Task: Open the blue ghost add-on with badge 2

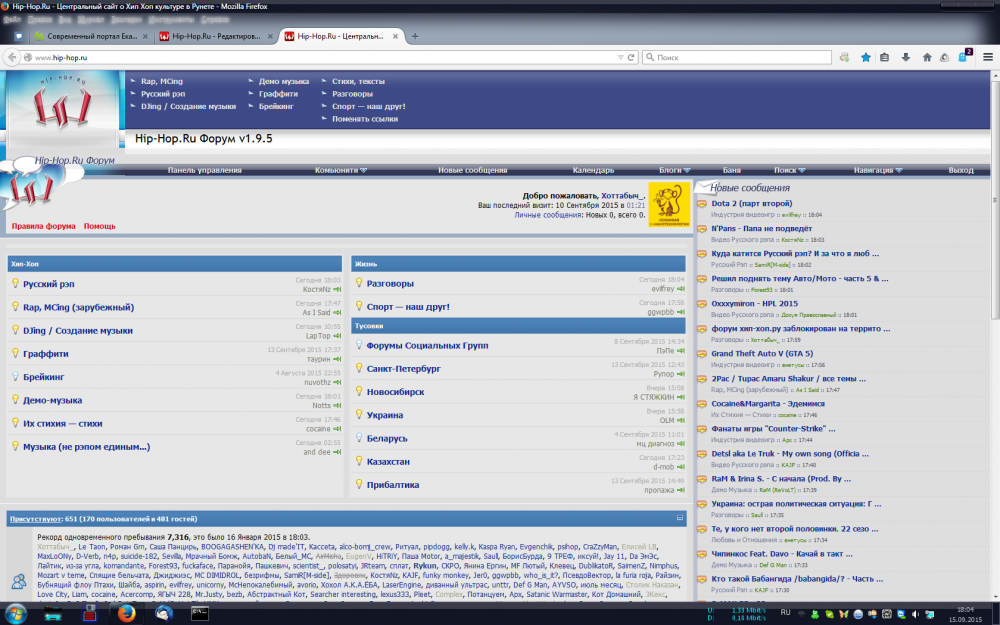Action: (x=964, y=56)
